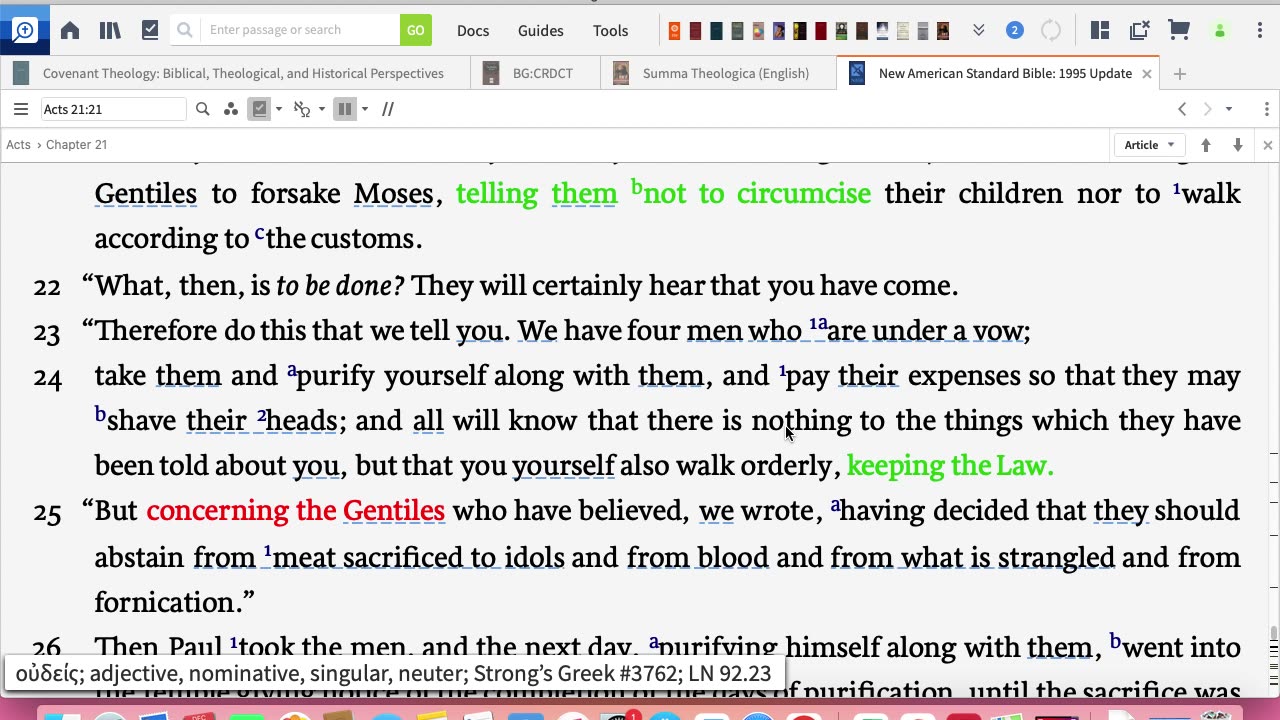Viewport: 1280px width, 720px height.
Task: Close the locator bar with the X
Action: 1267,145
